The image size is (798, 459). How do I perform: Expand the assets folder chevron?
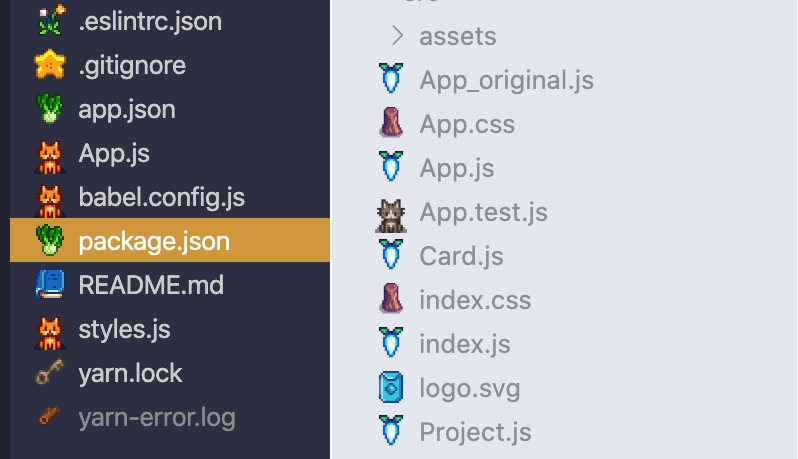397,37
